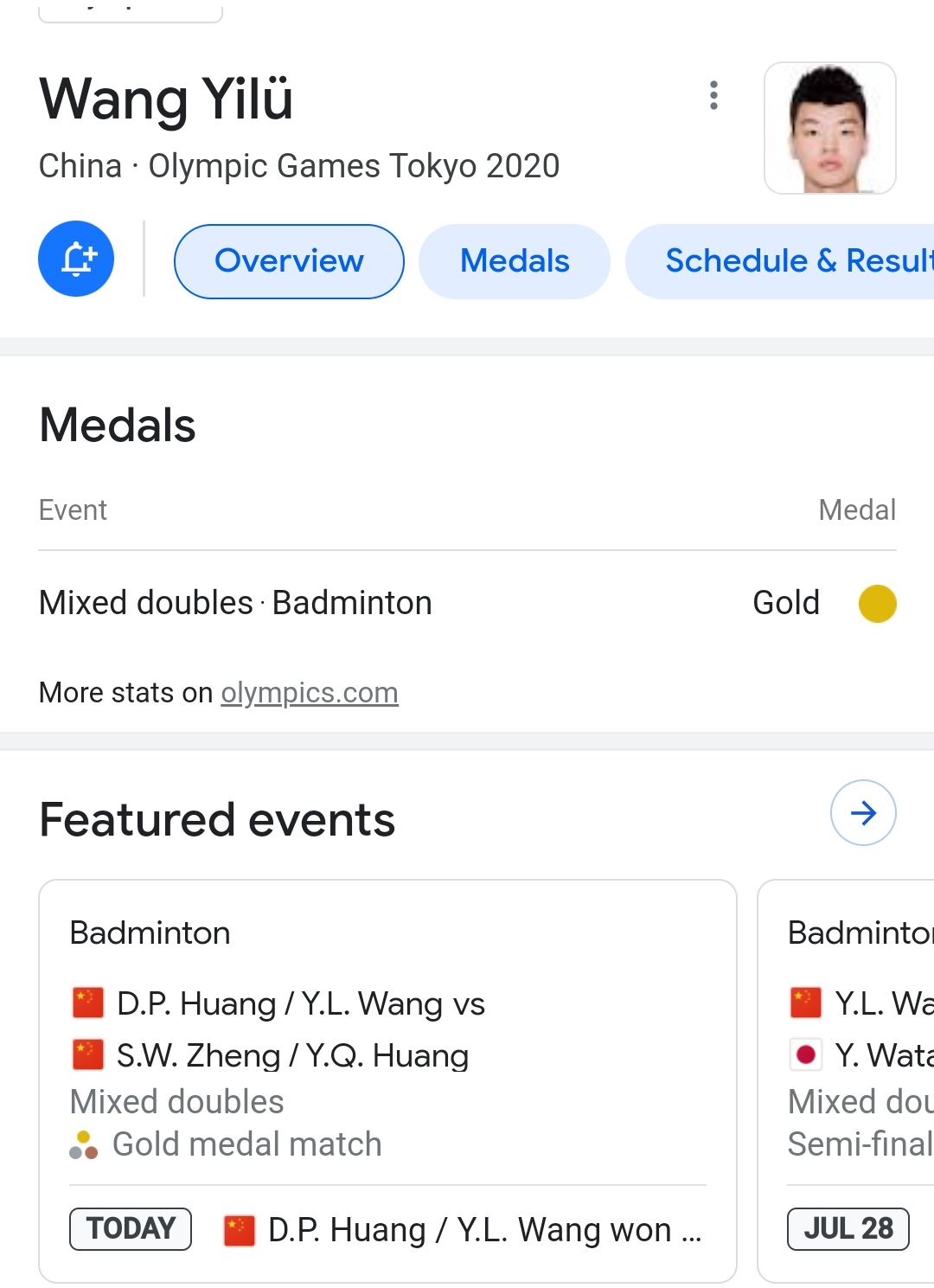
Task: Tap Japan flag in the semi-final card
Action: (x=806, y=1055)
